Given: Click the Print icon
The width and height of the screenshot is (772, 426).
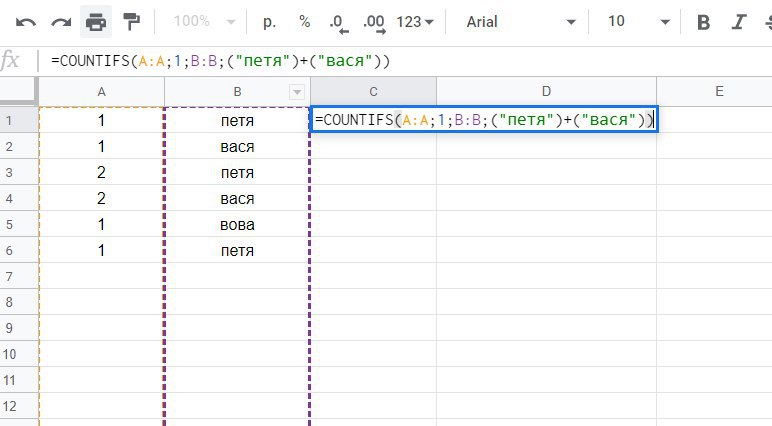Looking at the screenshot, I should 96,22.
